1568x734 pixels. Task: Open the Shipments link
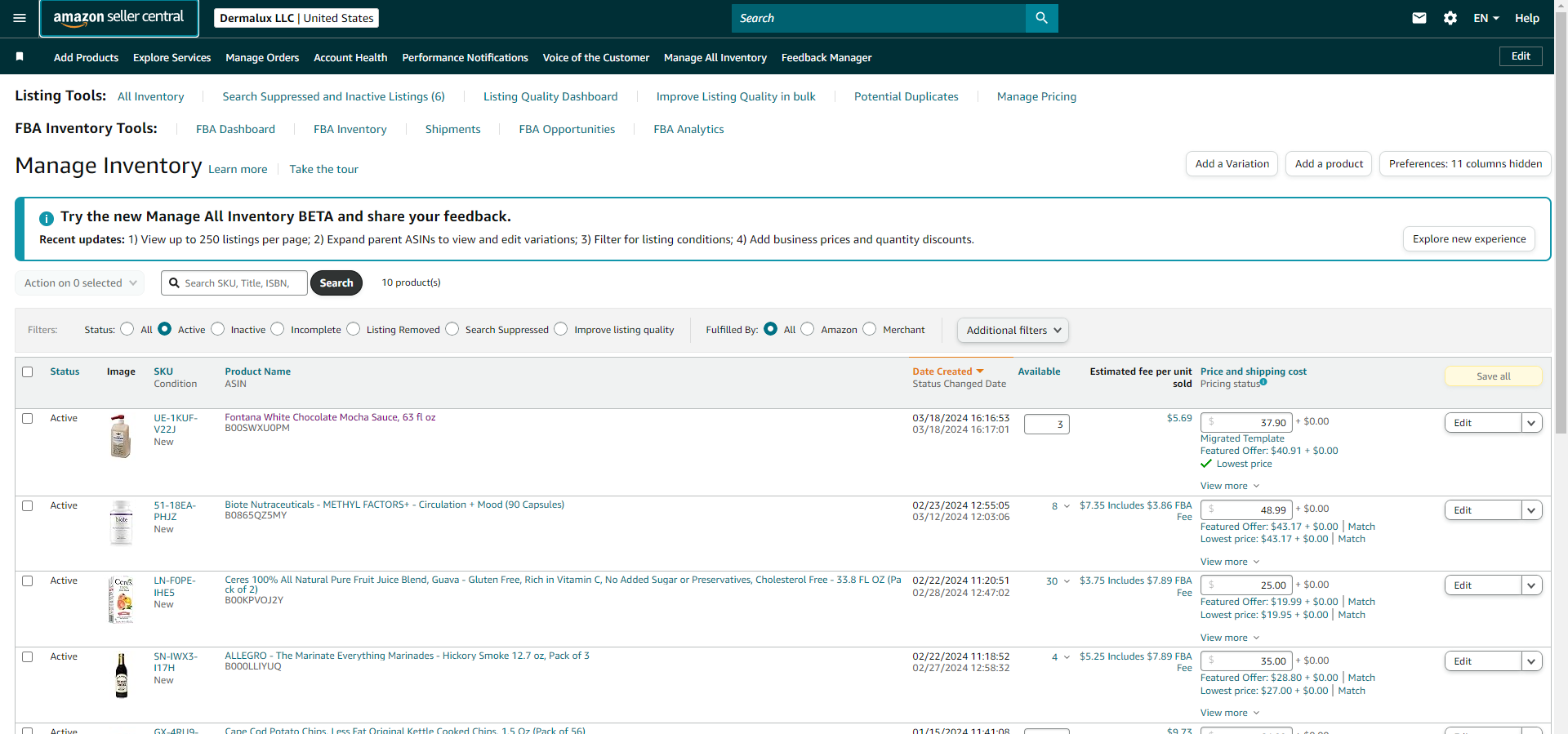(x=452, y=129)
